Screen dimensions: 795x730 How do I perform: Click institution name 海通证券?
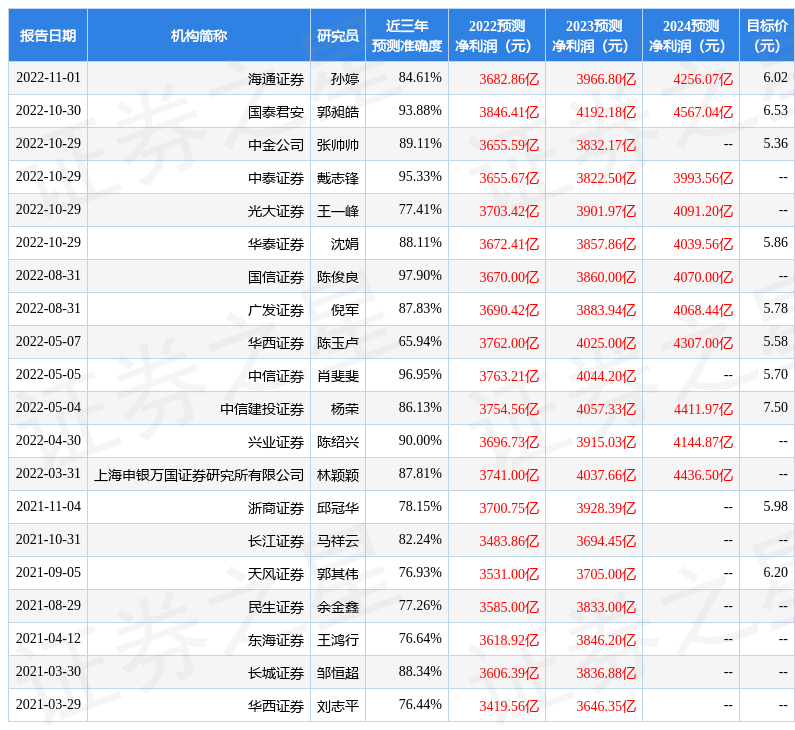pos(276,79)
